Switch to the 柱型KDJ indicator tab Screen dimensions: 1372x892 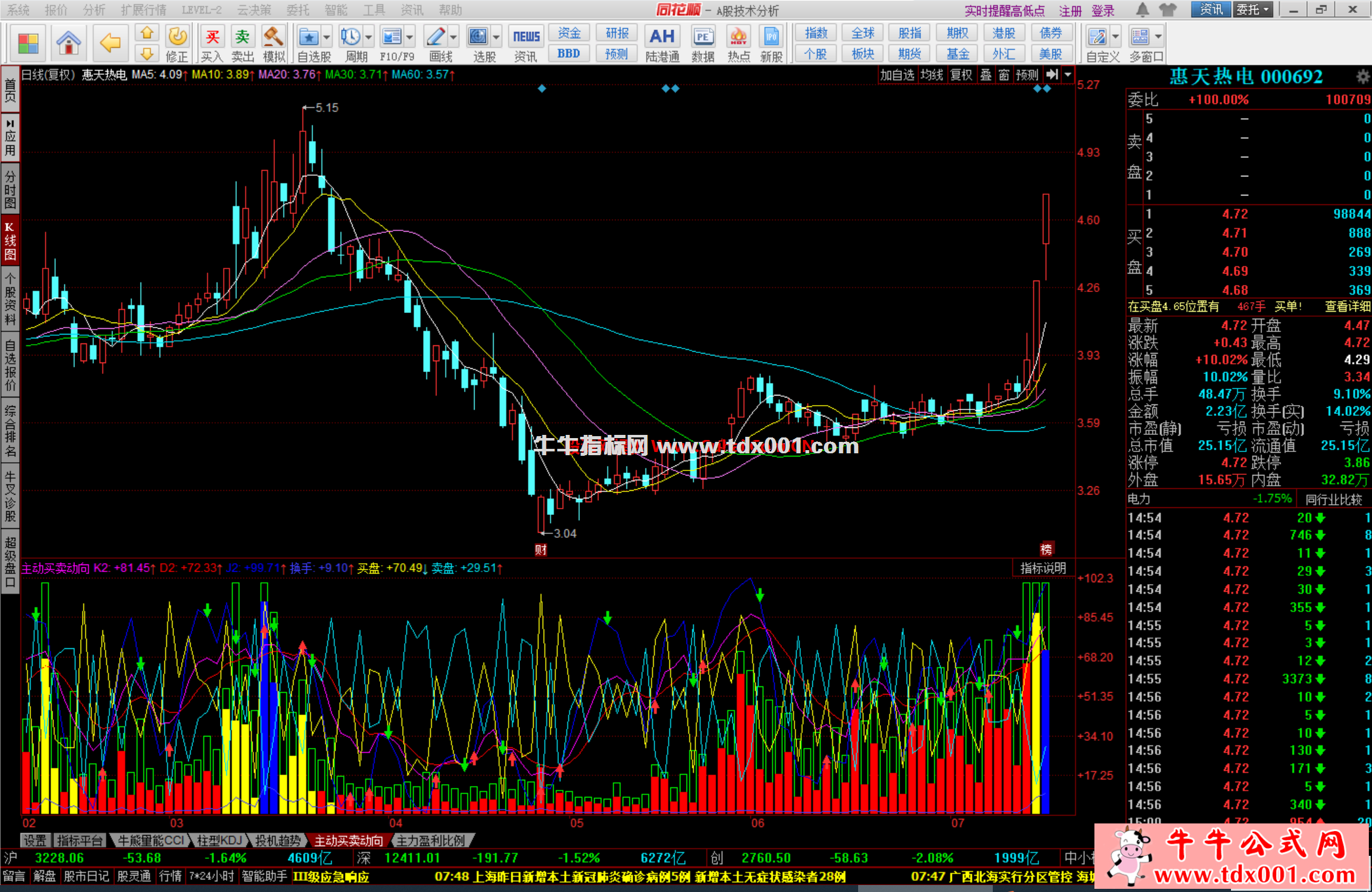(x=219, y=840)
